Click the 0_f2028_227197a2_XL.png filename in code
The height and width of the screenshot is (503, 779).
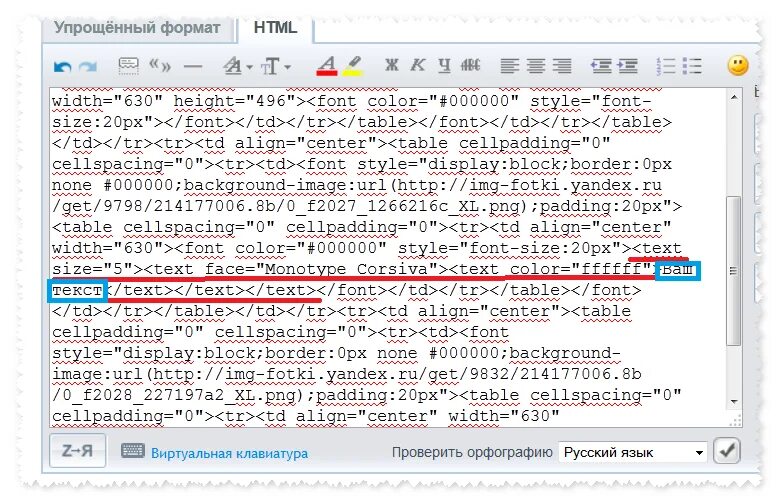pyautogui.click(x=180, y=396)
